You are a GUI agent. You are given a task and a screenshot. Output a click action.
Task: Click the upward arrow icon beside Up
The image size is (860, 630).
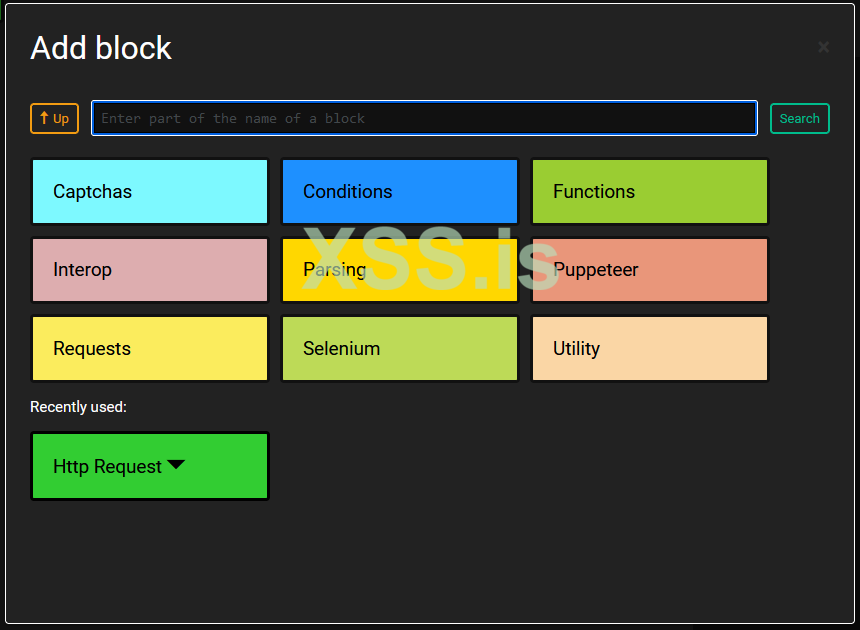pos(44,118)
